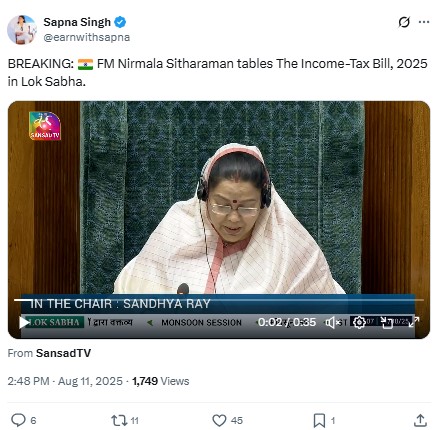Image resolution: width=437 pixels, height=430 pixels.
Task: Open the video settings gear
Action: pyautogui.click(x=359, y=322)
